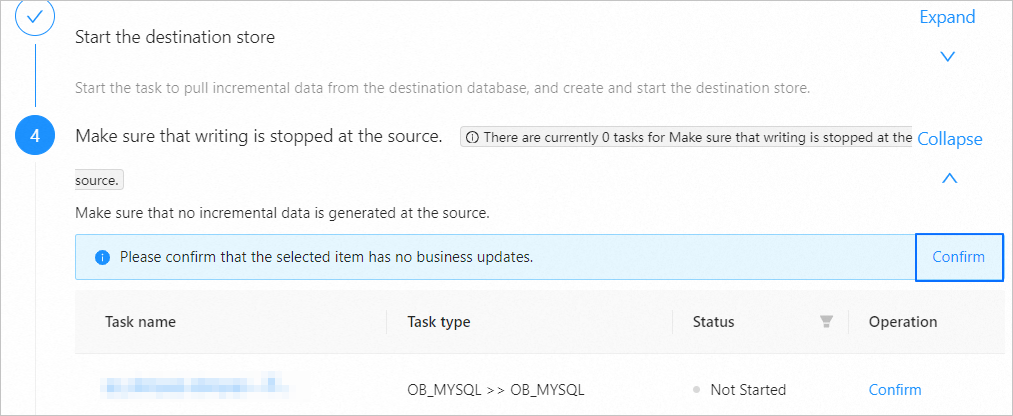Click the Task type column header
Viewport: 1013px width, 416px height.
point(439,322)
